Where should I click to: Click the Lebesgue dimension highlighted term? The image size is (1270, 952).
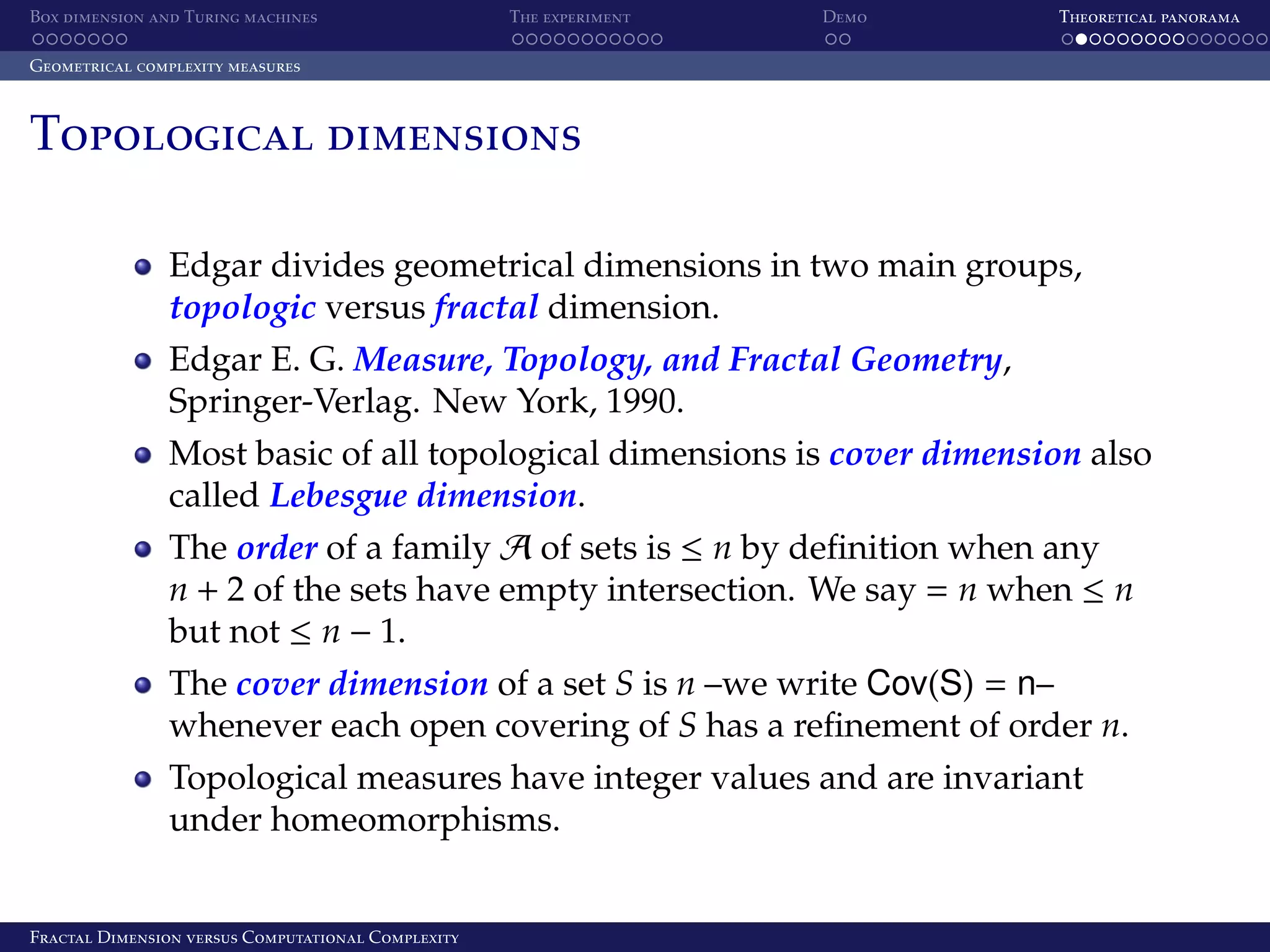click(423, 496)
